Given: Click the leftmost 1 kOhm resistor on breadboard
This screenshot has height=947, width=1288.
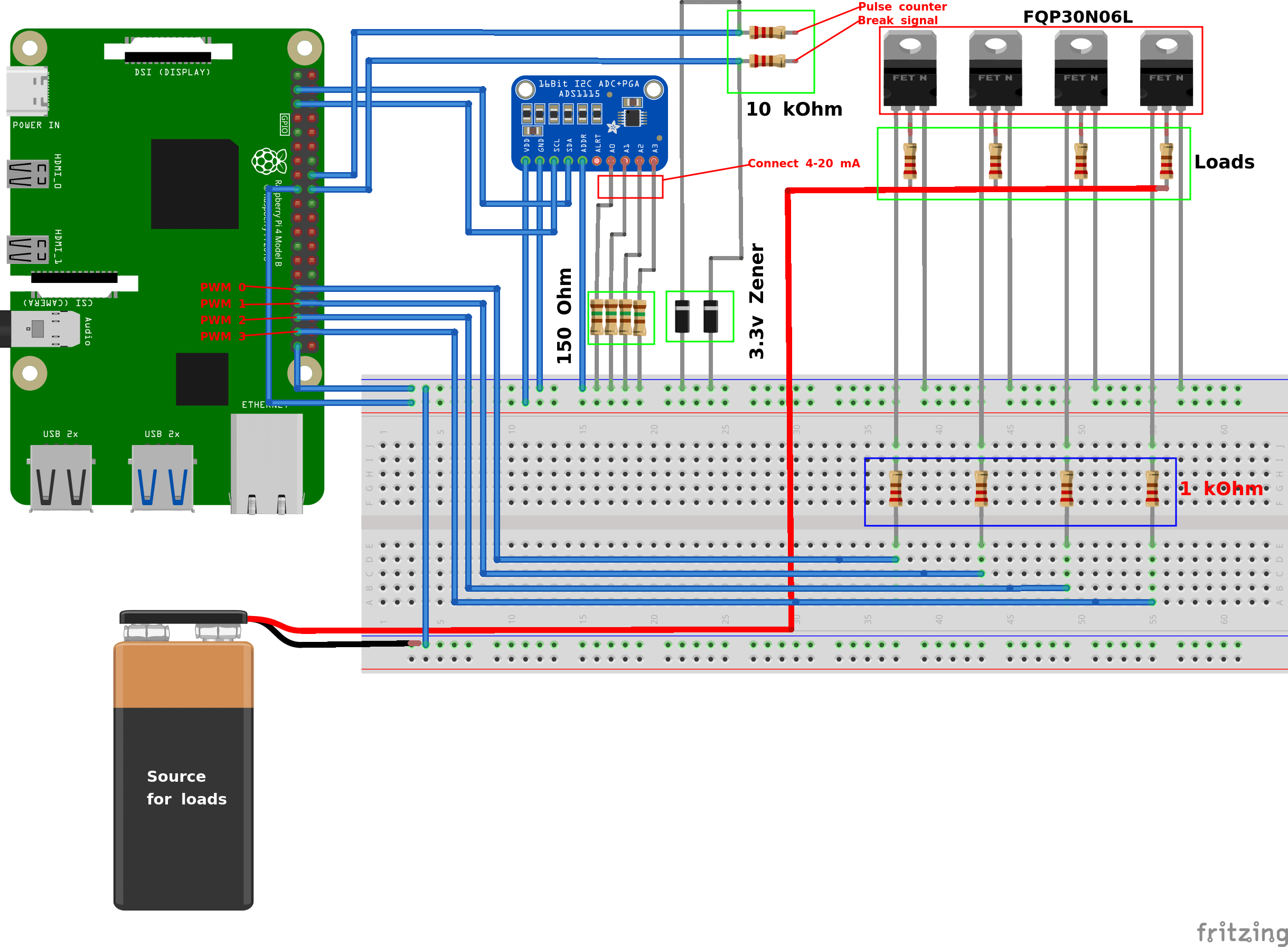Looking at the screenshot, I should point(896,488).
